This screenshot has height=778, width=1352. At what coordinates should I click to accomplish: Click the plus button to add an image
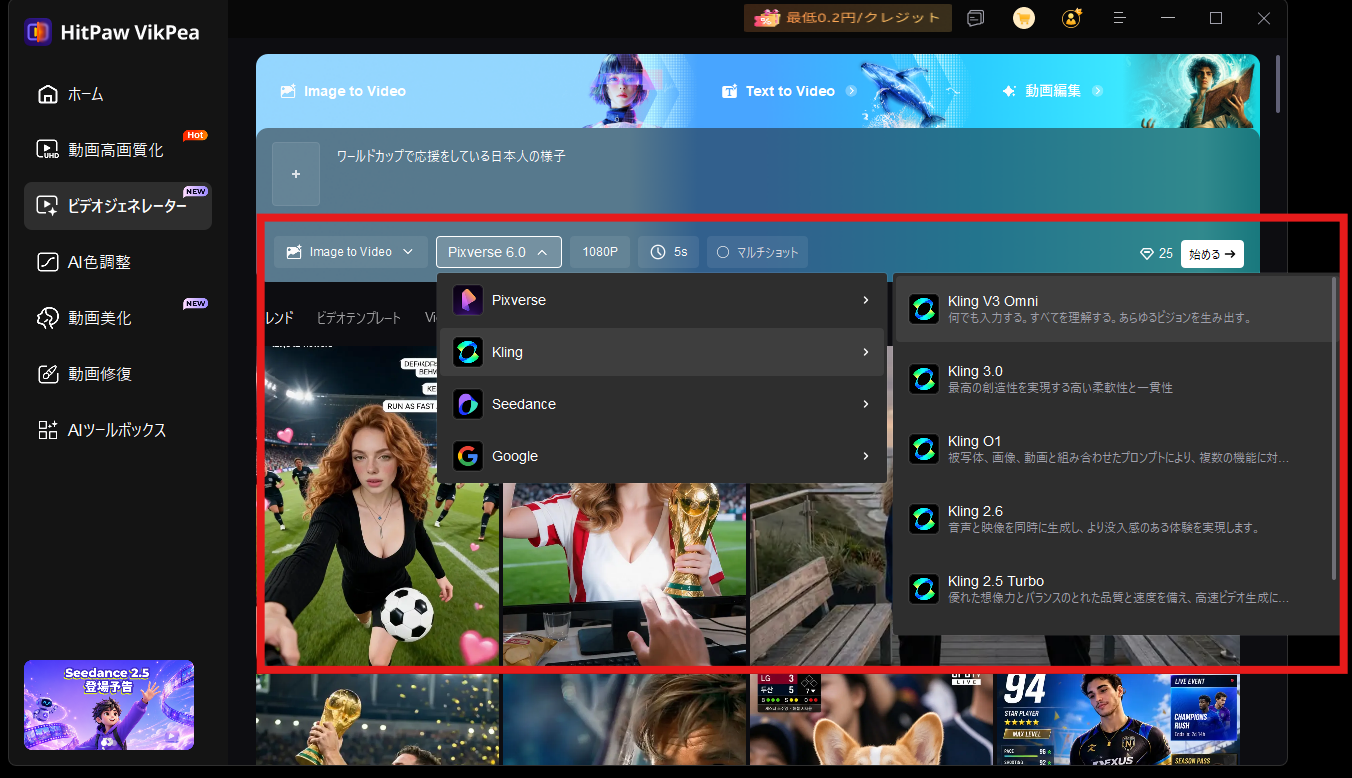coord(296,174)
